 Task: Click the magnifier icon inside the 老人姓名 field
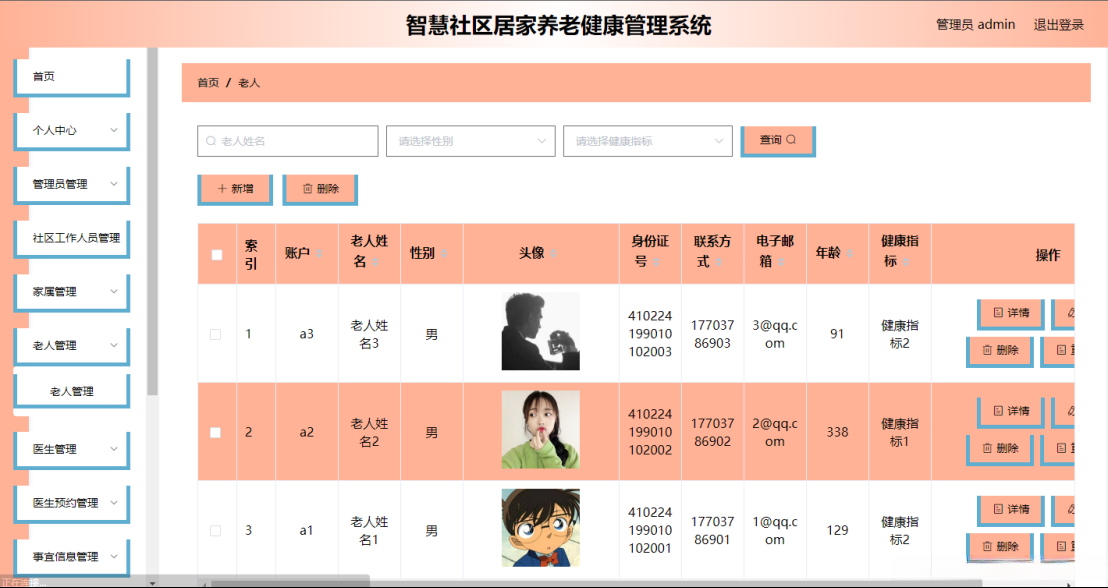[209, 140]
